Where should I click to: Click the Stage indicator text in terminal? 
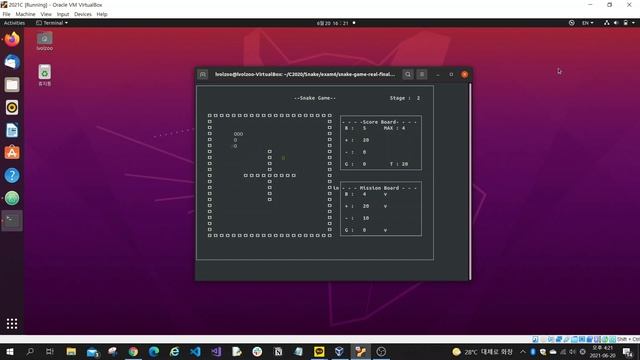pyautogui.click(x=405, y=98)
